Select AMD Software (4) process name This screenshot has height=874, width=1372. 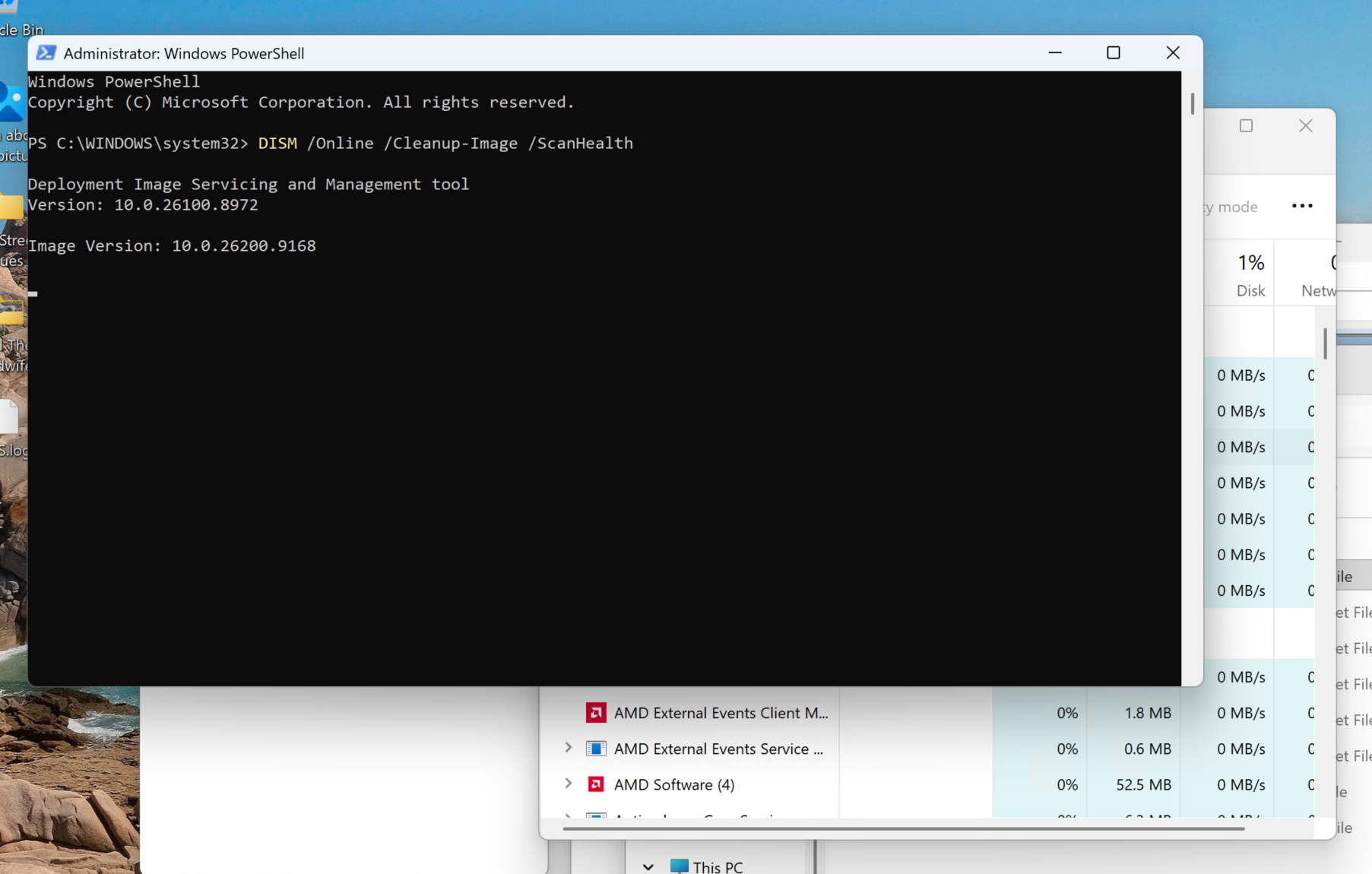pyautogui.click(x=674, y=785)
